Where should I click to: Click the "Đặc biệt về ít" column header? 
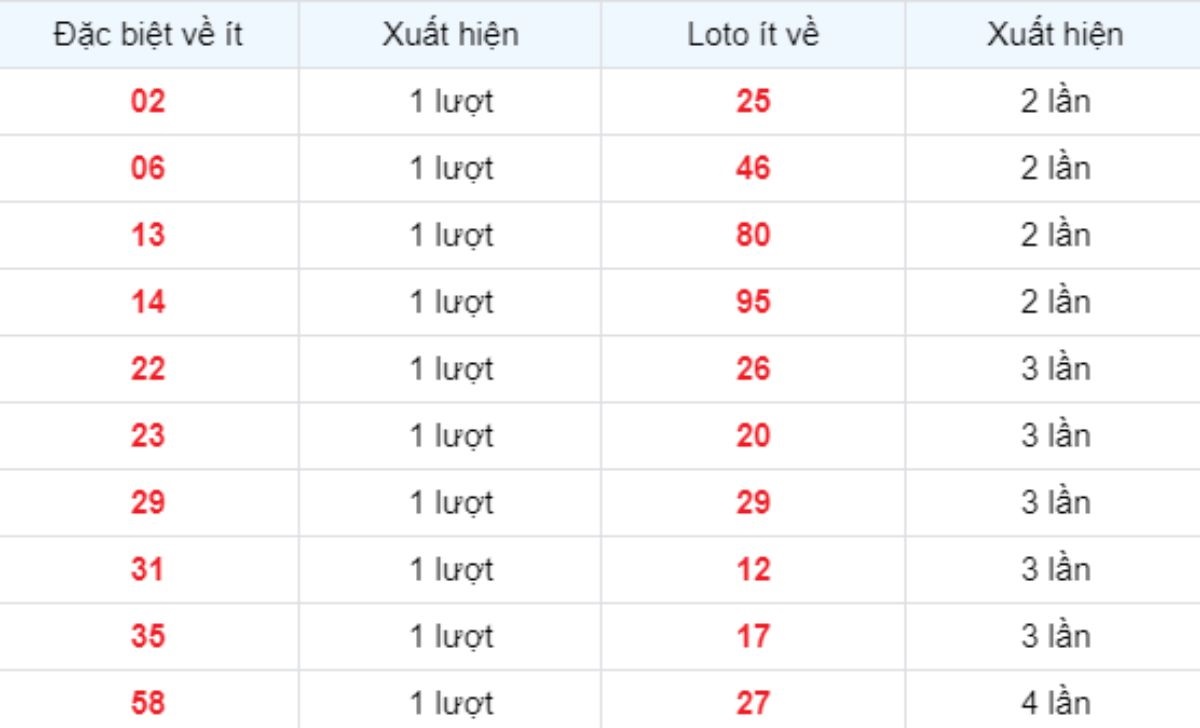pyautogui.click(x=148, y=35)
